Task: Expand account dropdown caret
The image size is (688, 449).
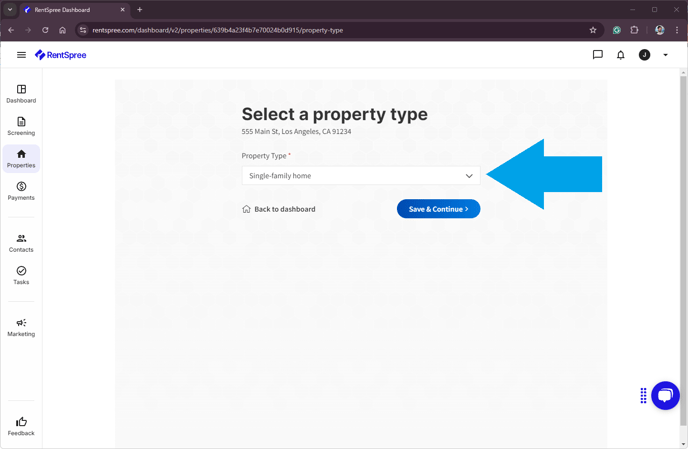Action: click(665, 55)
